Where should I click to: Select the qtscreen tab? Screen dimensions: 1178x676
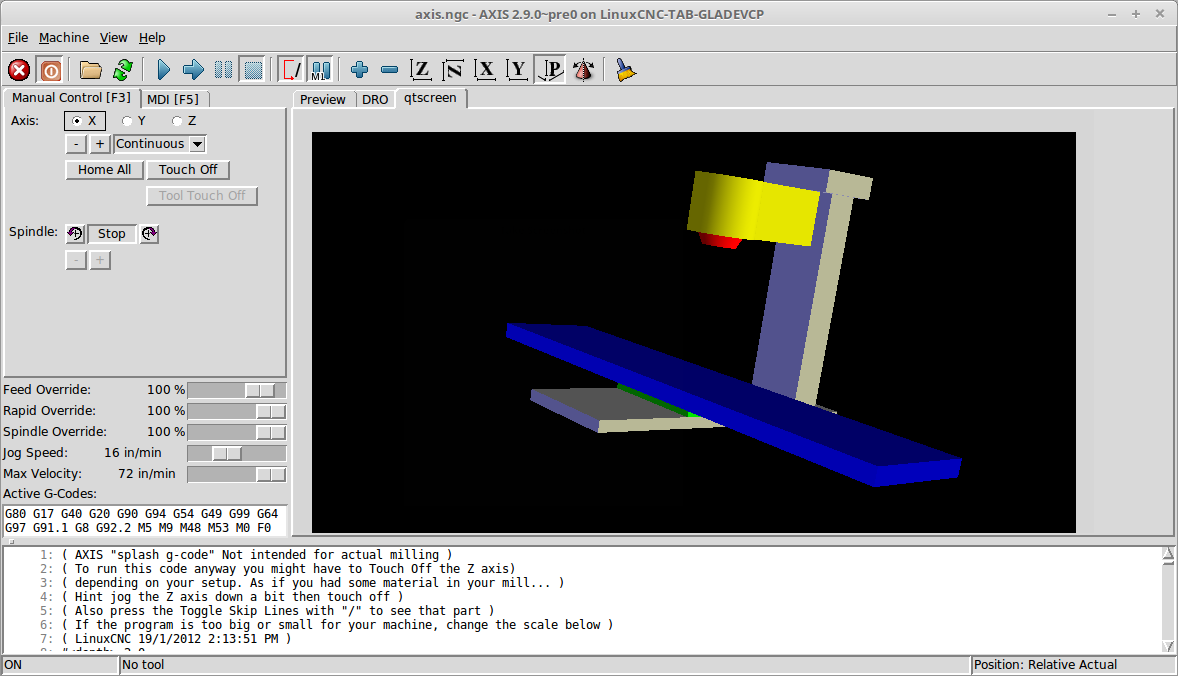tap(430, 98)
